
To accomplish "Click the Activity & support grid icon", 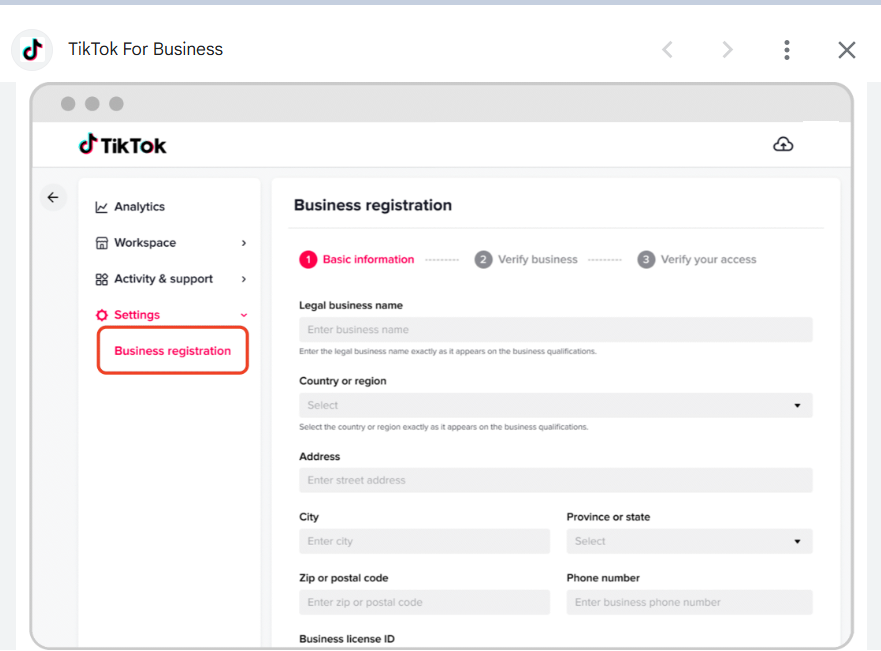I will [x=101, y=279].
